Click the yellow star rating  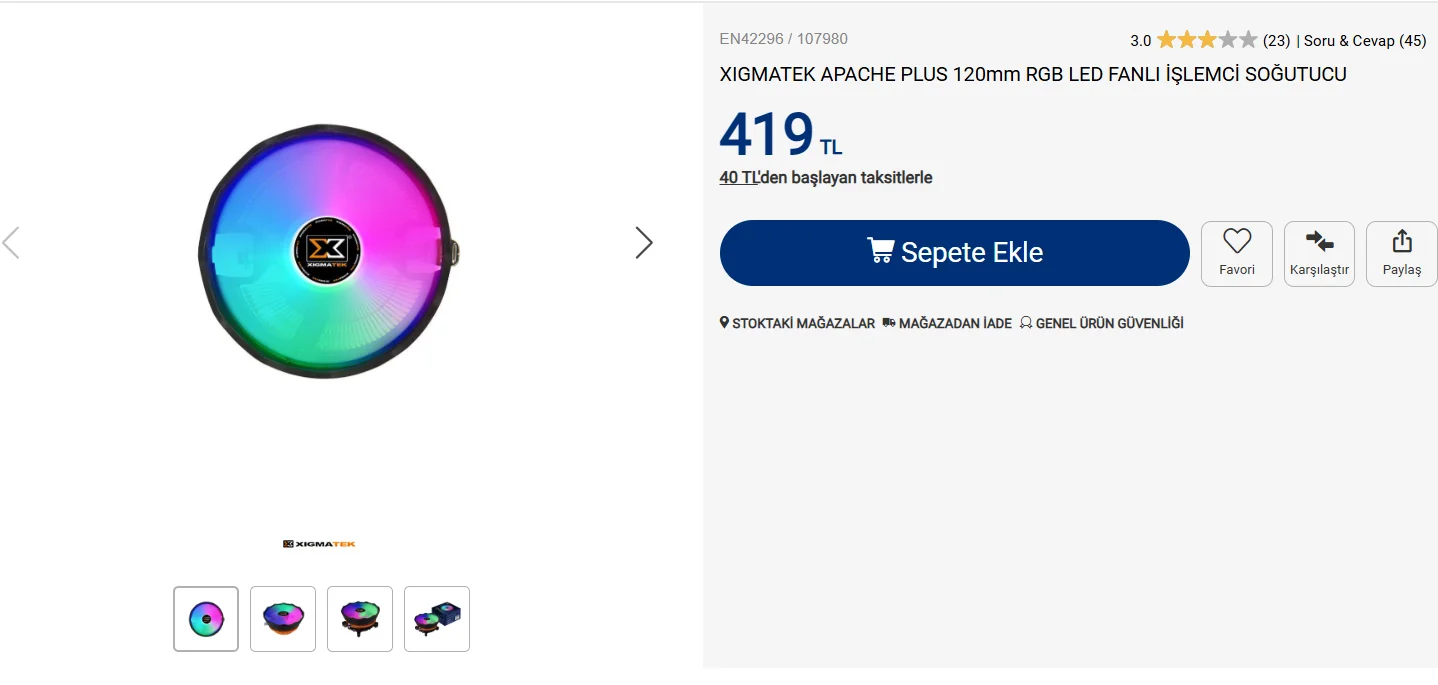[1206, 41]
